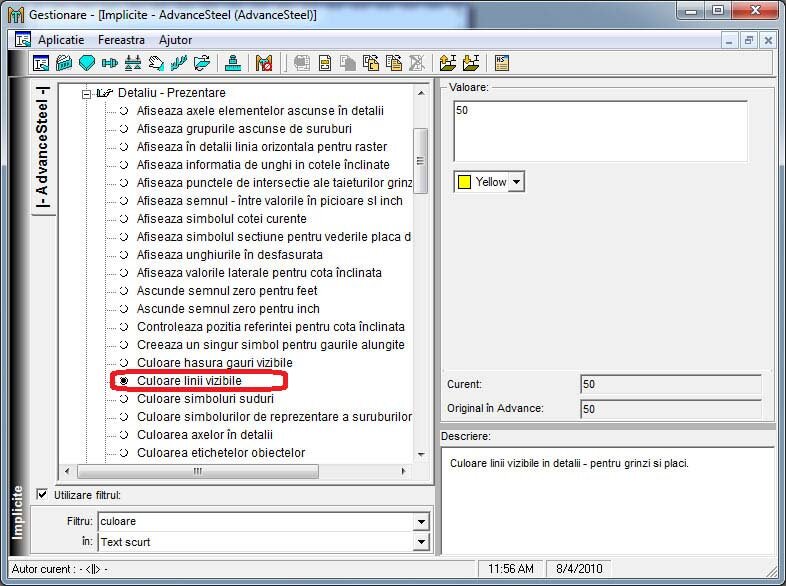
Task: Click the Curent value field
Action: click(671, 384)
